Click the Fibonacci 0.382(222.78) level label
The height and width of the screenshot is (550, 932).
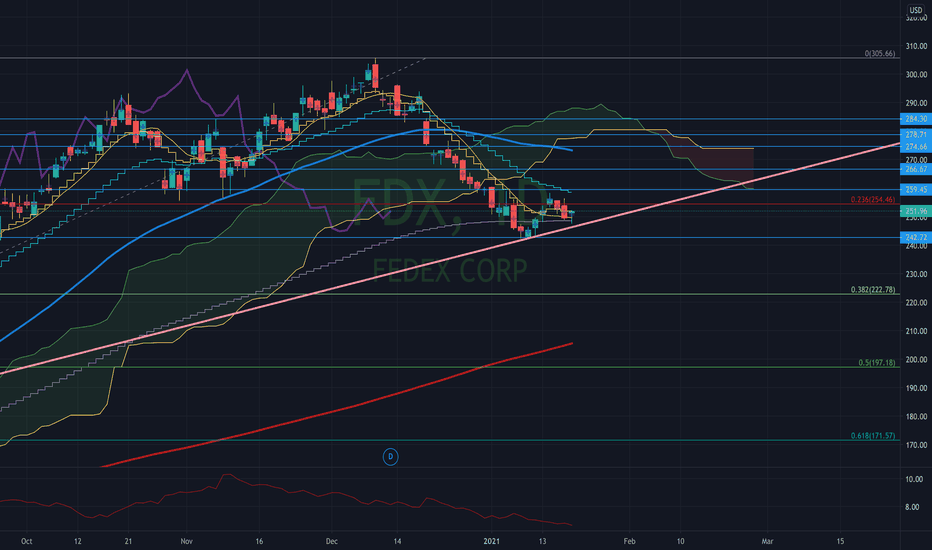coord(873,290)
